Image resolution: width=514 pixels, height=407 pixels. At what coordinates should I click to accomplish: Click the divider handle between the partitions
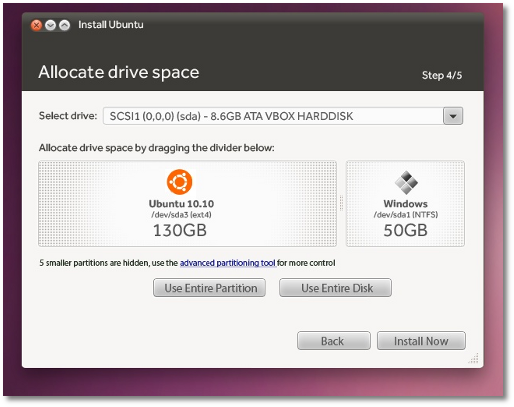pyautogui.click(x=341, y=203)
